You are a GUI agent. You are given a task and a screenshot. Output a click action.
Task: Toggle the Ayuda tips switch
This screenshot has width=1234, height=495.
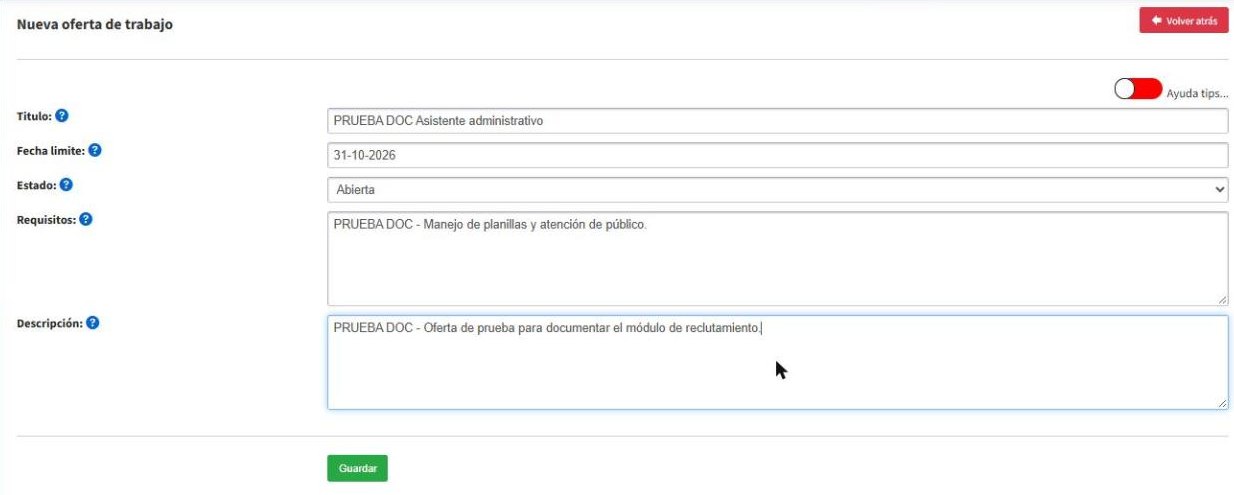coord(1138,89)
